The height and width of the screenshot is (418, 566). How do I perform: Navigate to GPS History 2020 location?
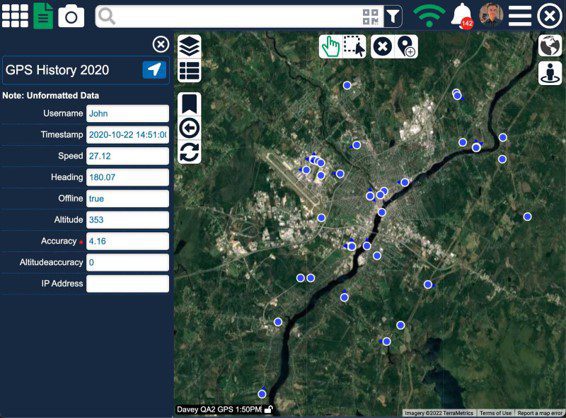pyautogui.click(x=154, y=70)
